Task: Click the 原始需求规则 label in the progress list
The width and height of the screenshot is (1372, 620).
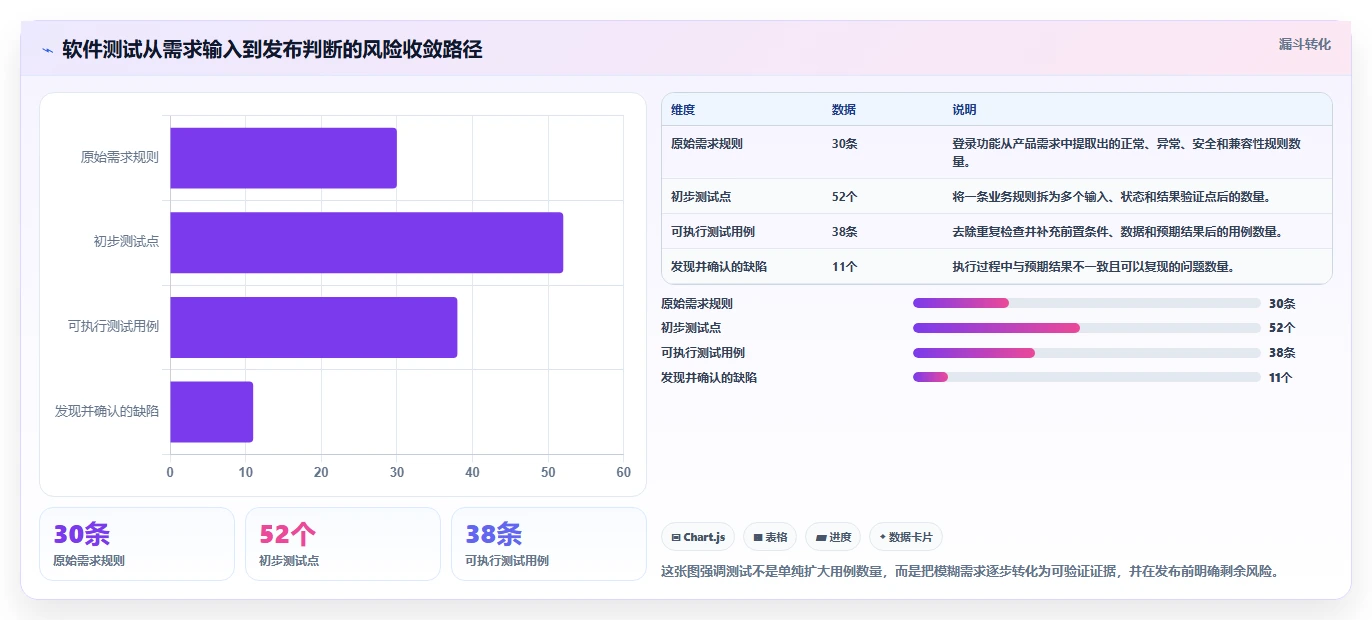Action: tap(697, 303)
